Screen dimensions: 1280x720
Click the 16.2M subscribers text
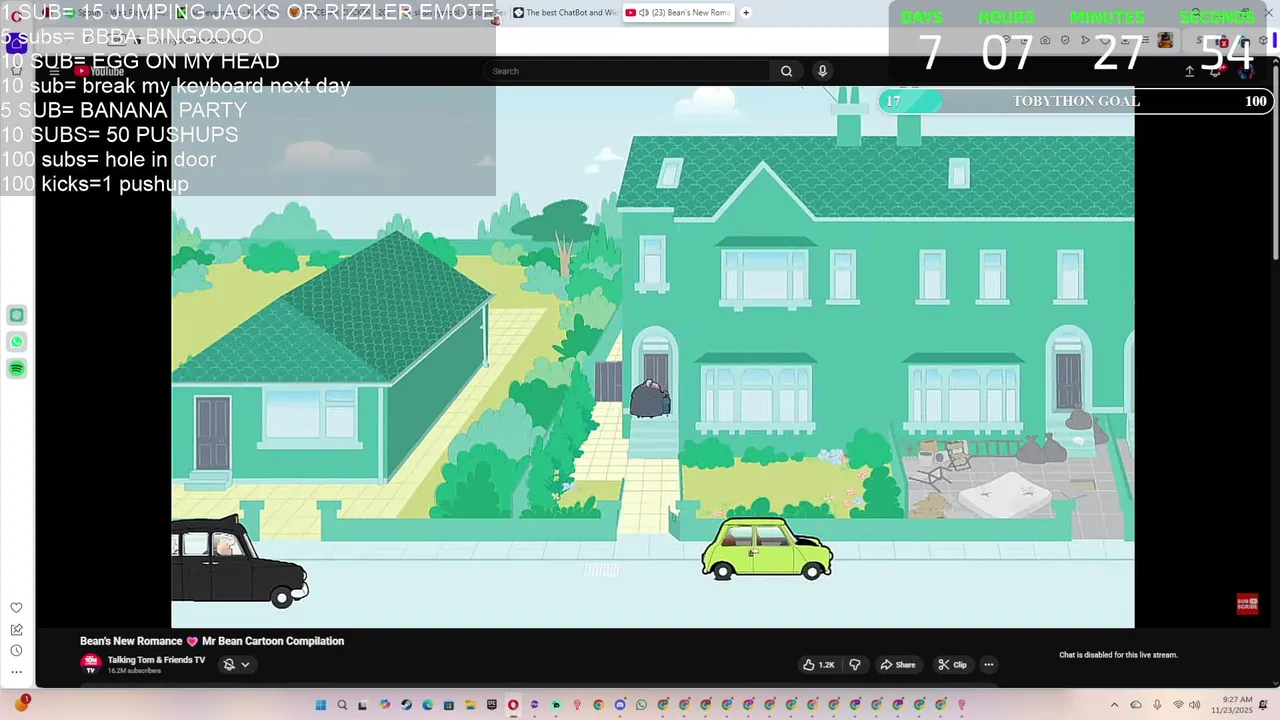(x=134, y=671)
